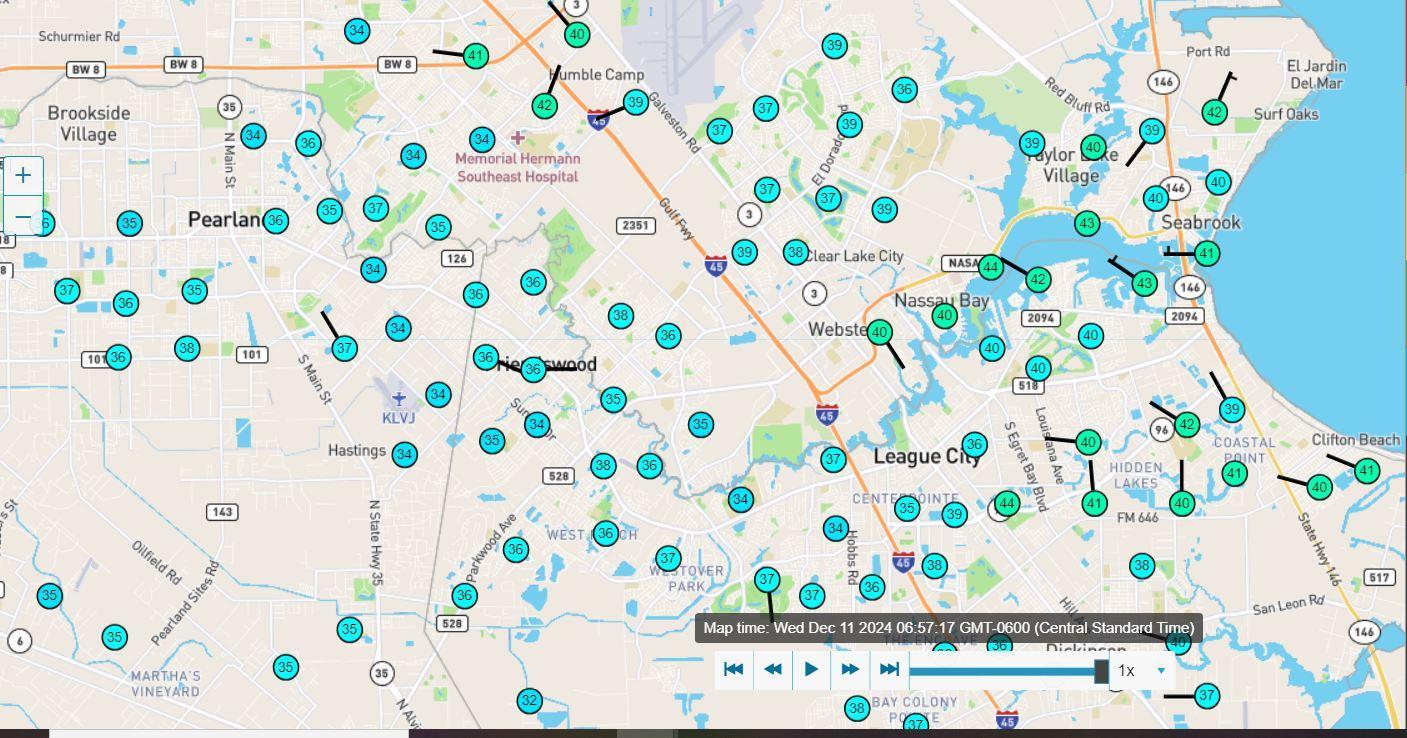Click the timeline slider handle
The height and width of the screenshot is (738, 1407).
pos(1101,670)
